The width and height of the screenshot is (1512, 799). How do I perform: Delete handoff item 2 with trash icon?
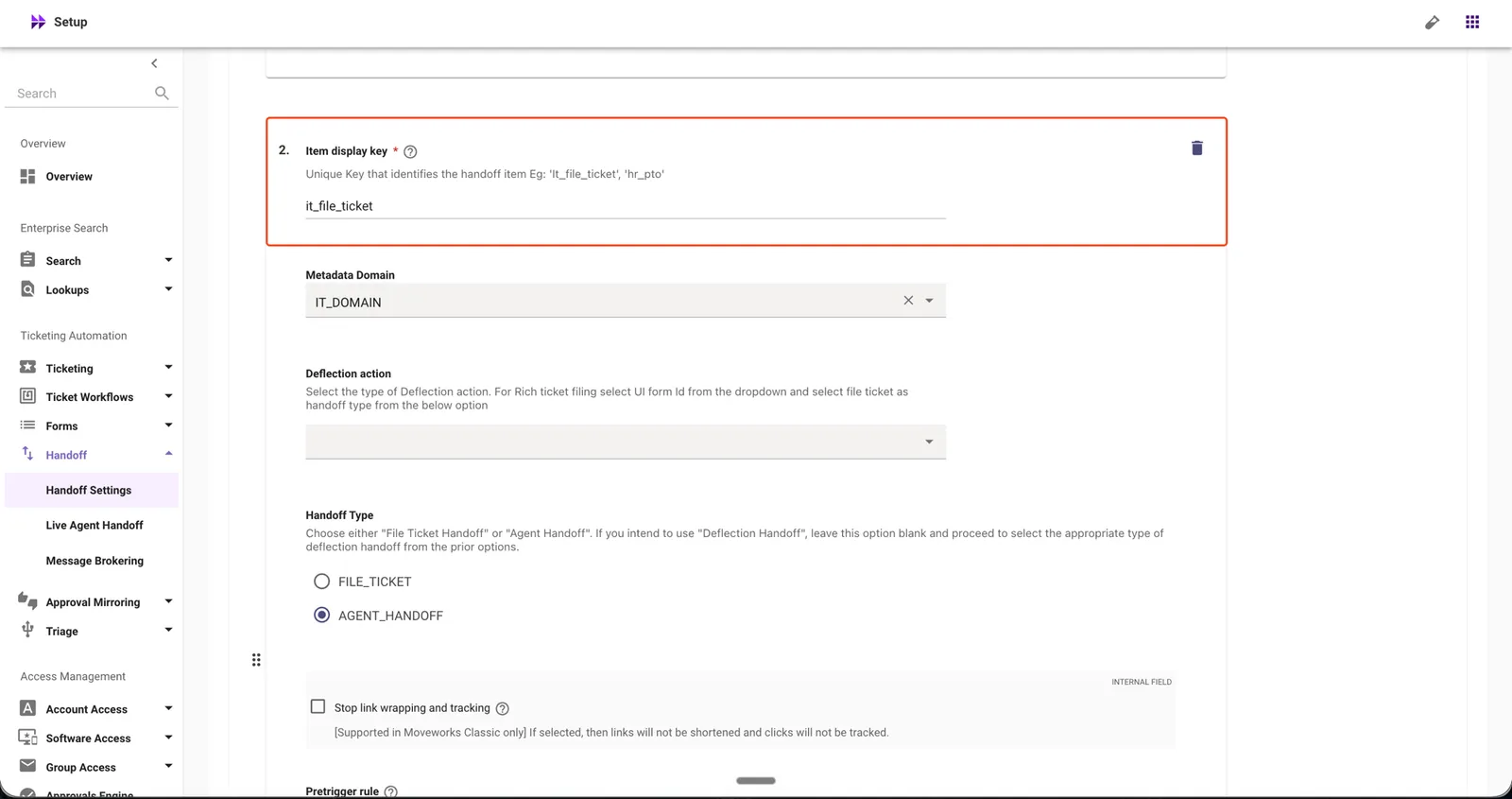(1197, 148)
